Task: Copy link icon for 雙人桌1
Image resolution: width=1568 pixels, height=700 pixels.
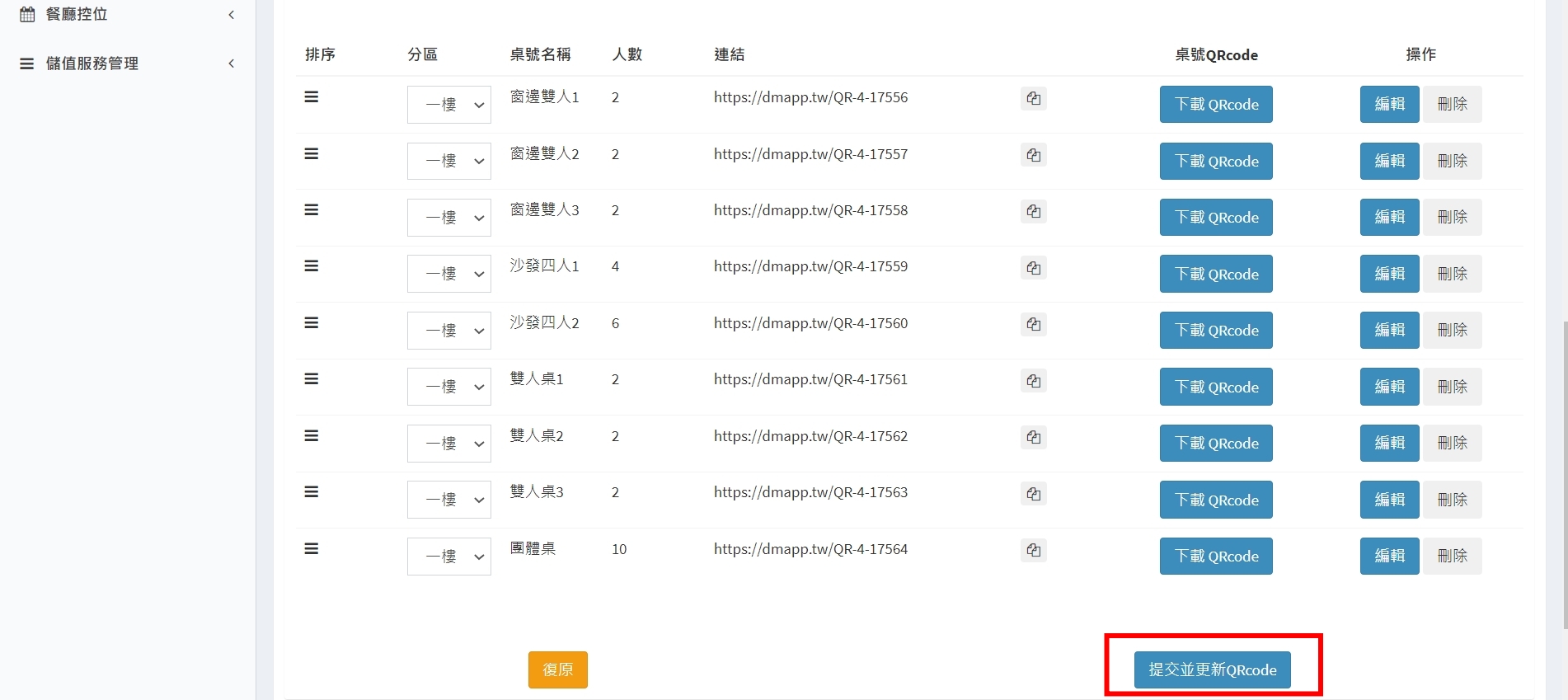Action: pos(1033,382)
